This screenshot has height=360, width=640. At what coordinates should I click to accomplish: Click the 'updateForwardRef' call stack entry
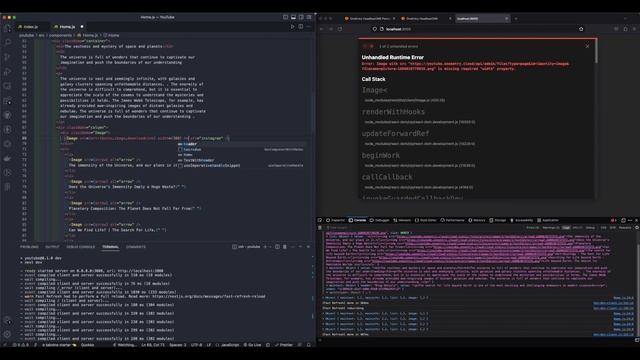[x=395, y=133]
